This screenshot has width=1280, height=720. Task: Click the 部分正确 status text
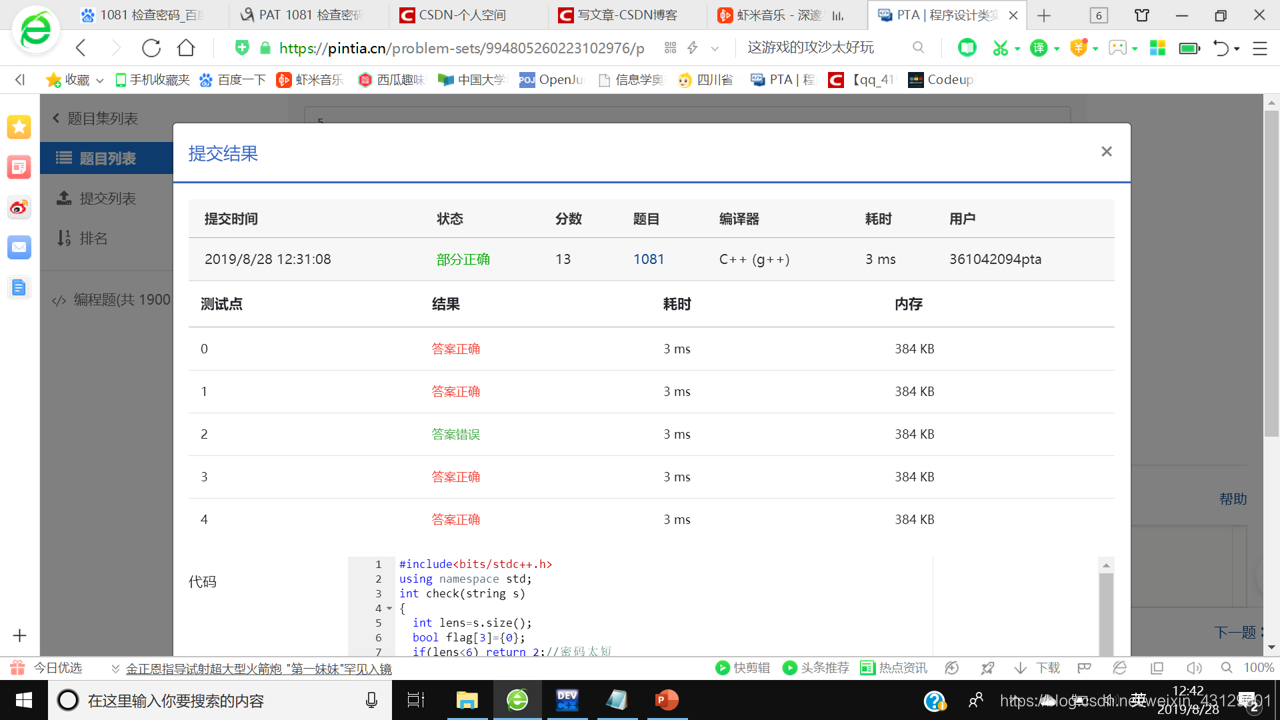pos(463,259)
